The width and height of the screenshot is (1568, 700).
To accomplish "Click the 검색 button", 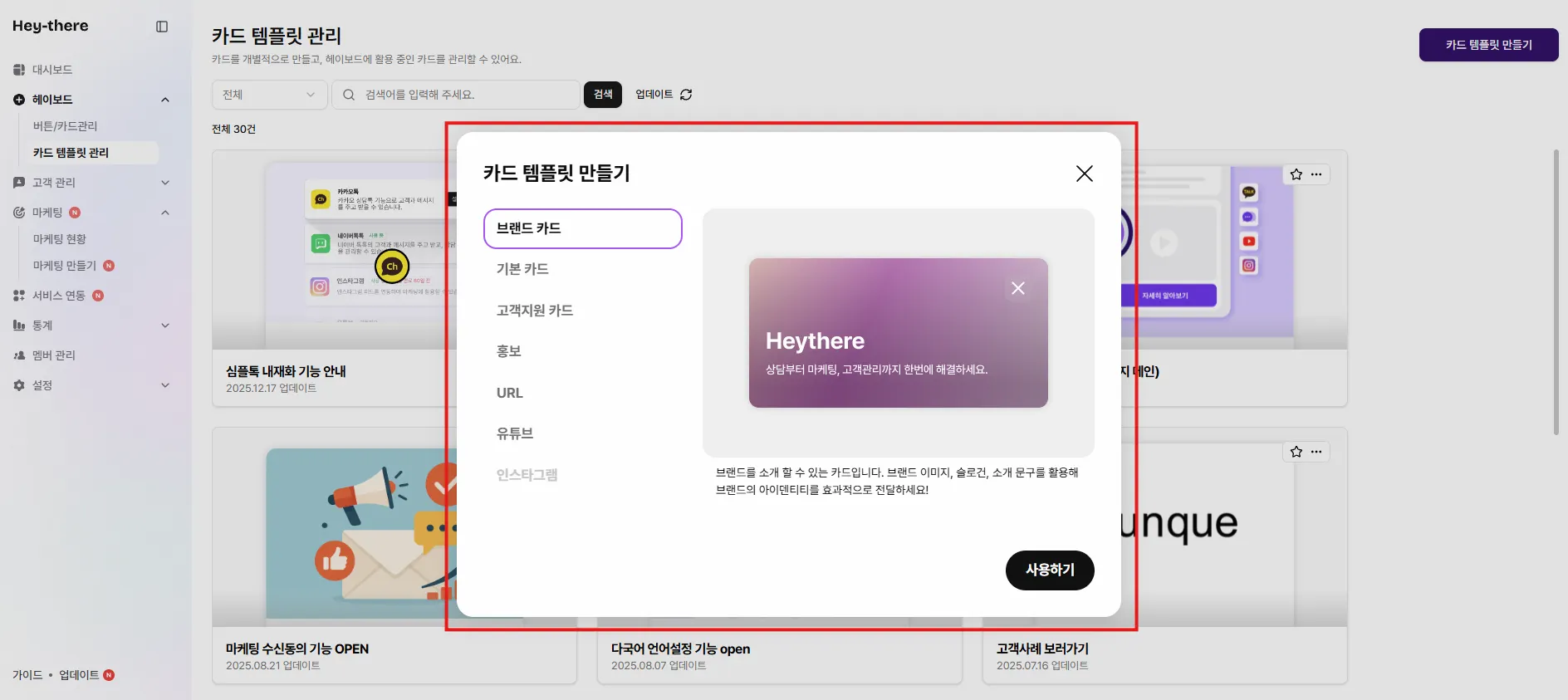I will tap(603, 95).
